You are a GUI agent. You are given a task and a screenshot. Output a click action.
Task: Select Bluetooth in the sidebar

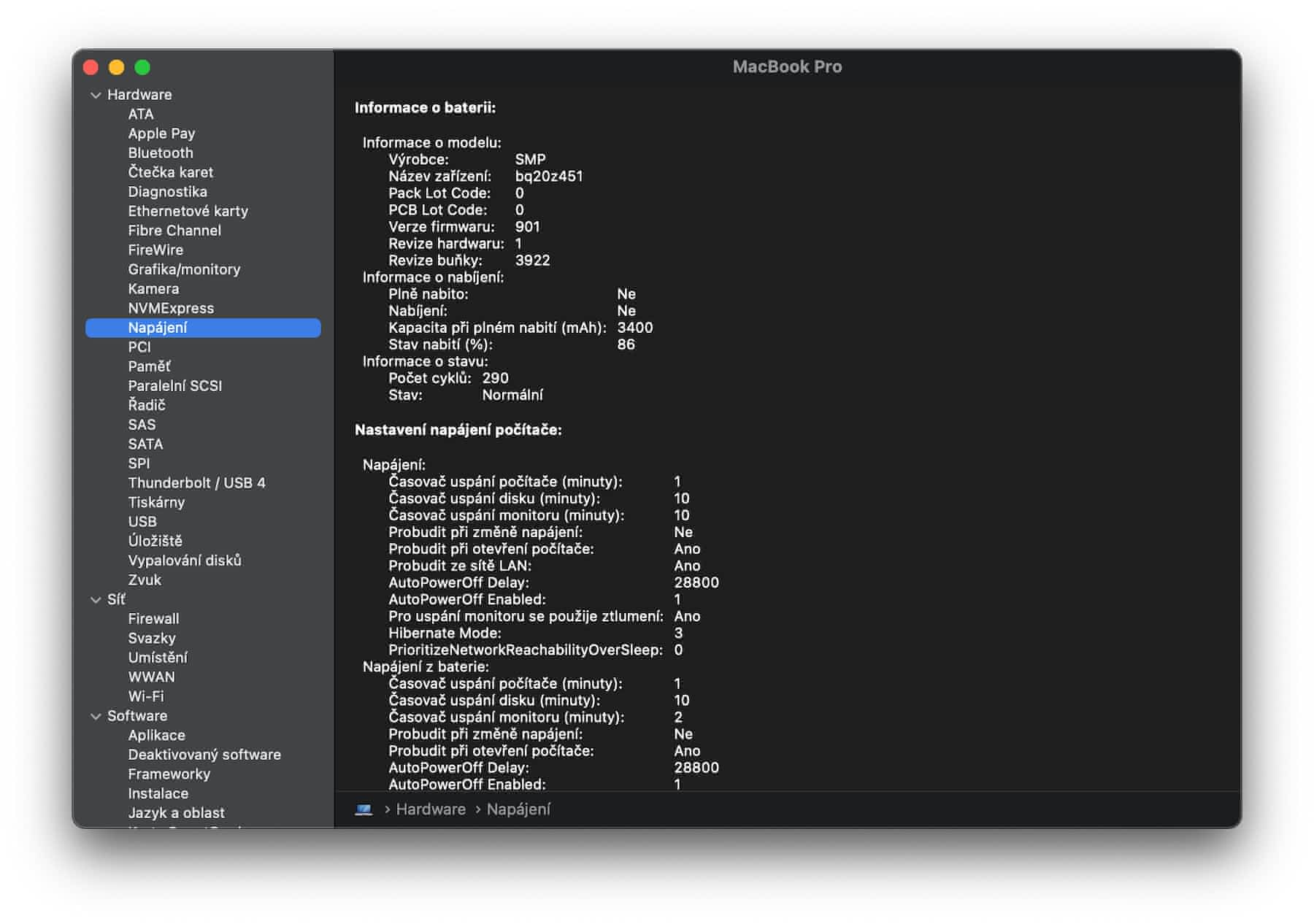(161, 153)
